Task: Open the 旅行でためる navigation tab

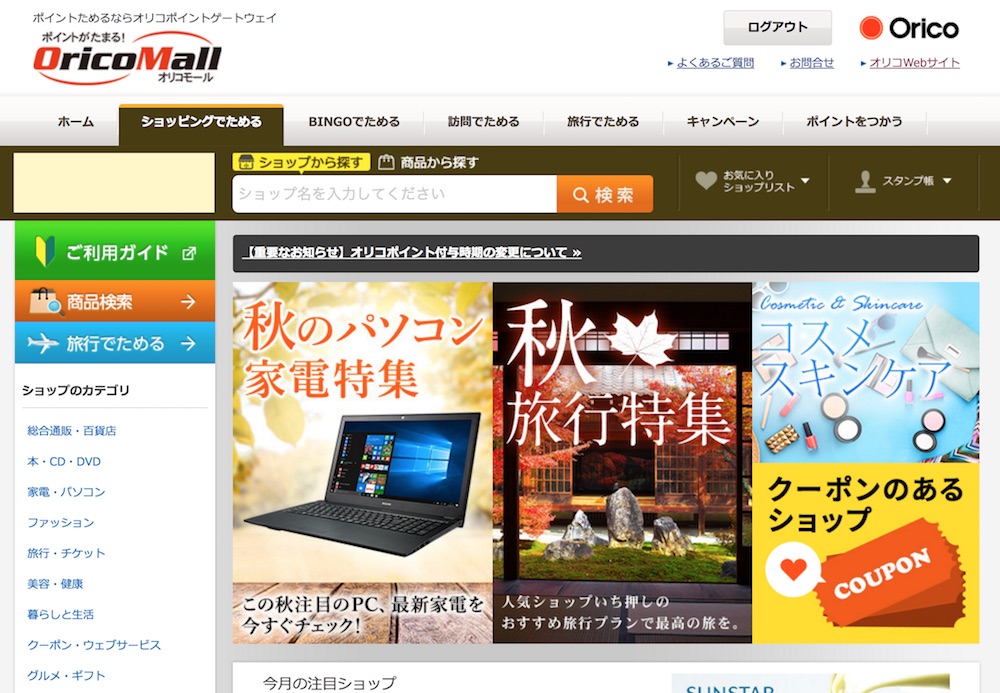Action: pos(603,121)
